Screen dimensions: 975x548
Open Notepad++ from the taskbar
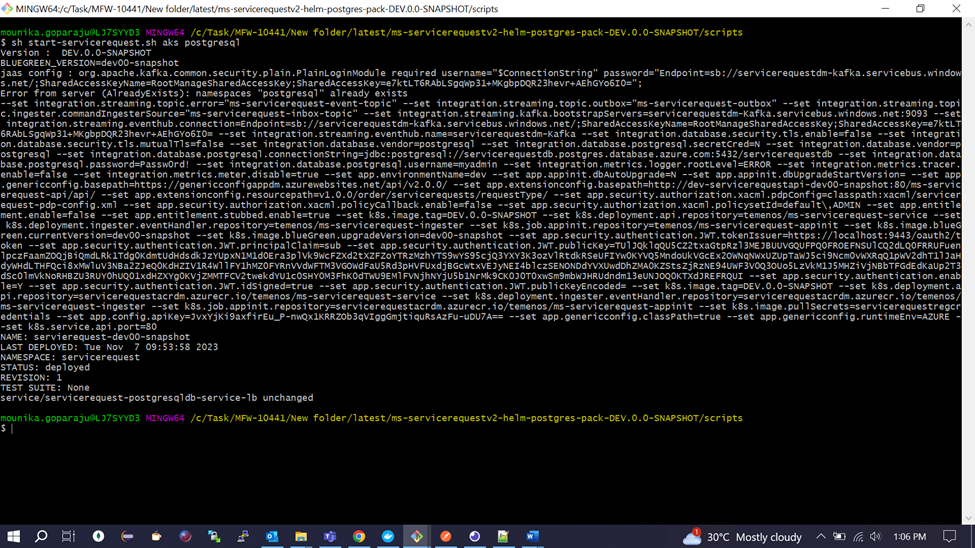(503, 537)
